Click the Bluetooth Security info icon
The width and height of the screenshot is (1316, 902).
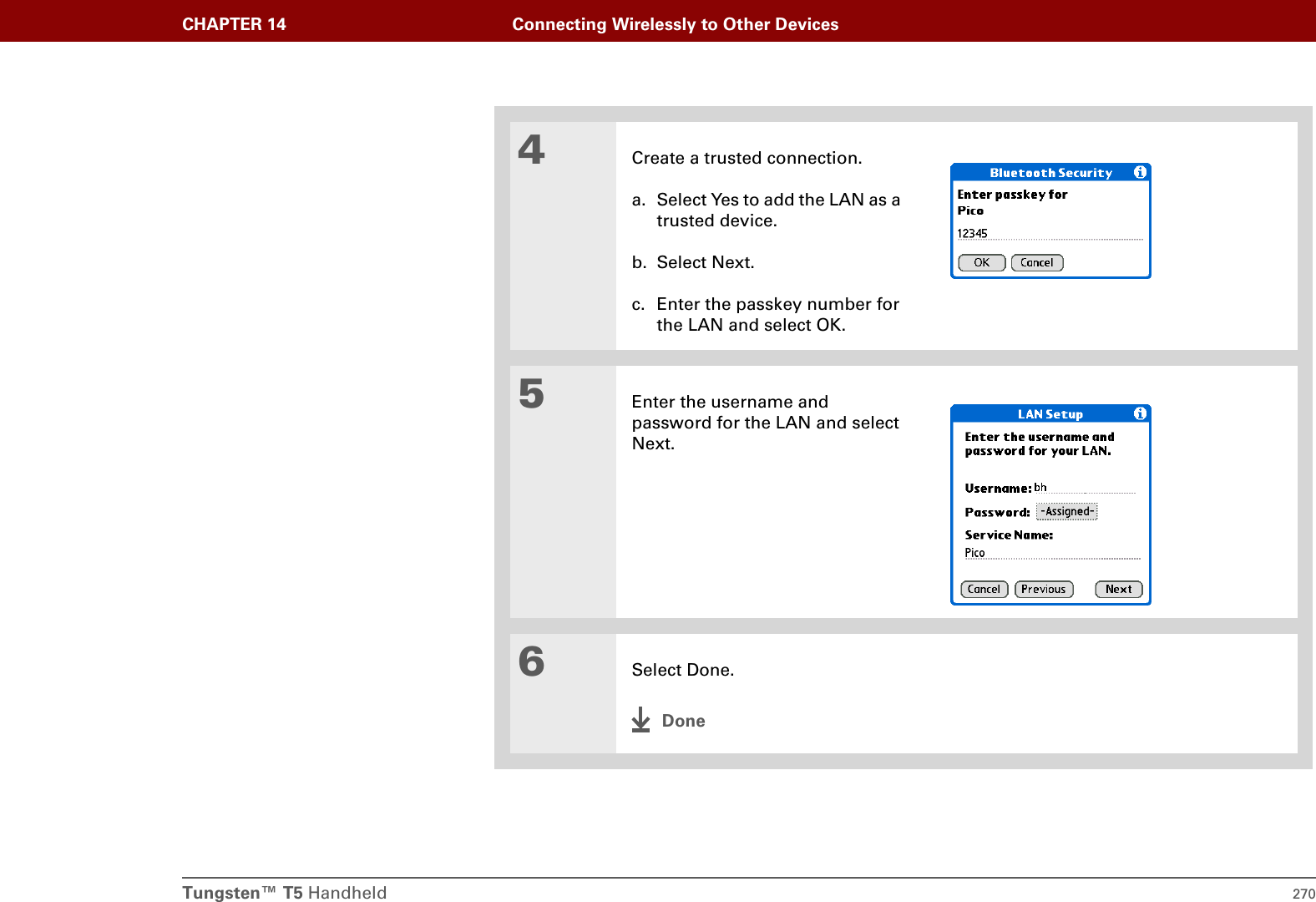pos(1140,172)
